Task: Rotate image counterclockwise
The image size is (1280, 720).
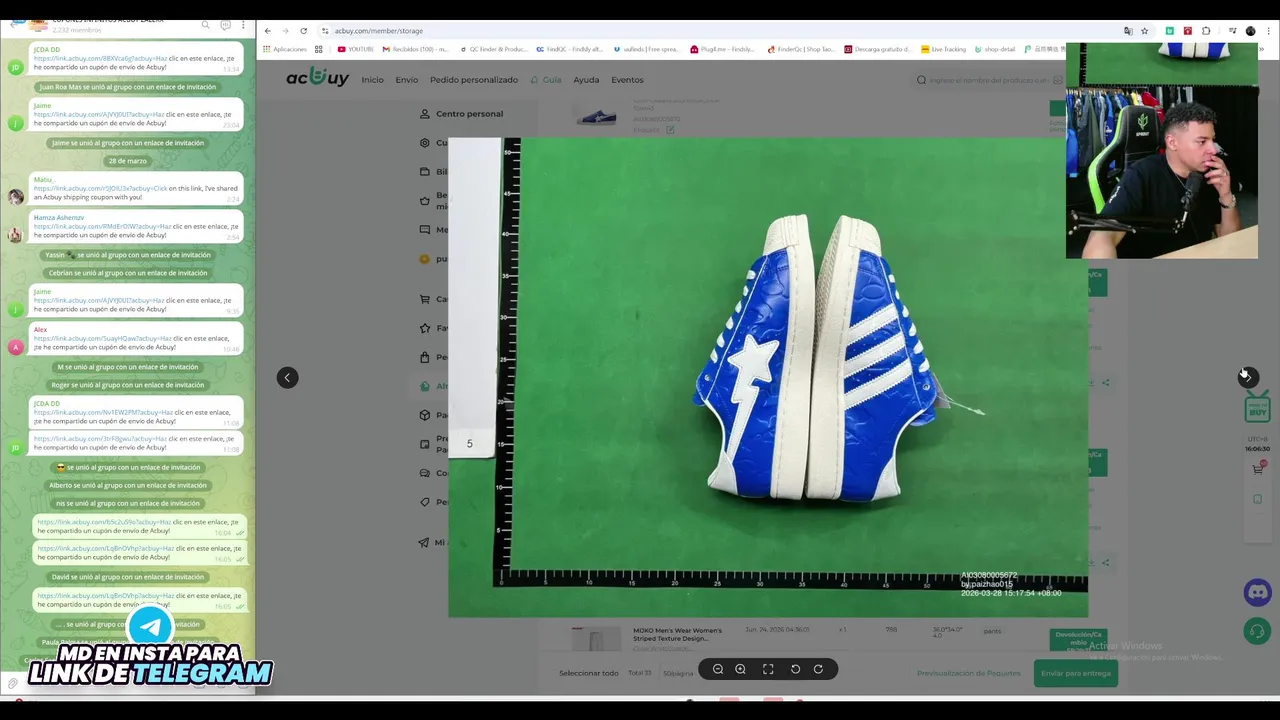Action: pos(795,669)
